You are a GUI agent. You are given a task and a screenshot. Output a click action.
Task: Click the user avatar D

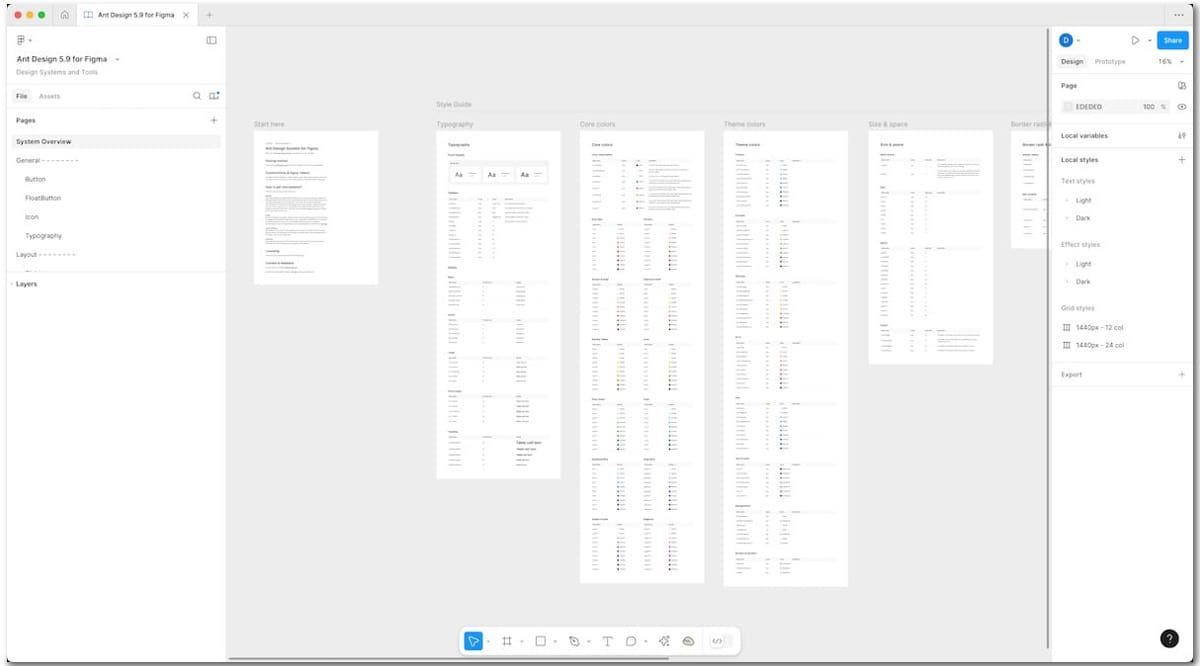(x=1066, y=40)
